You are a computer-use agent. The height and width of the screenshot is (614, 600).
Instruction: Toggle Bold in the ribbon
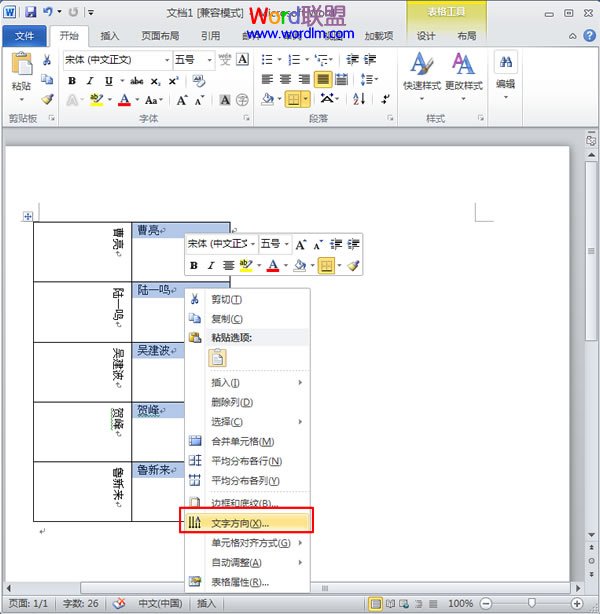[x=72, y=81]
